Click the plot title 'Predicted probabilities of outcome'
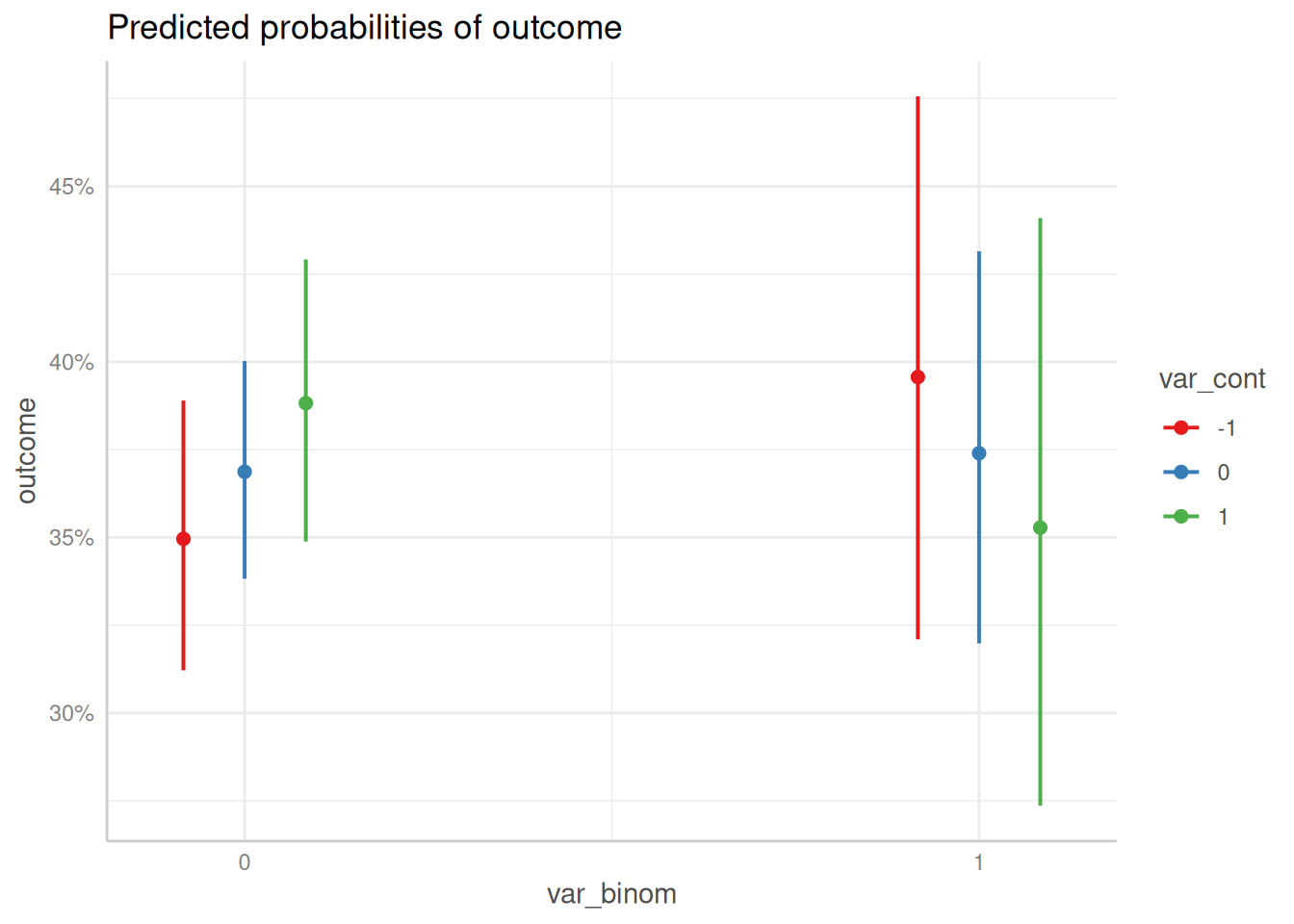The height and width of the screenshot is (924, 1294). point(364,28)
